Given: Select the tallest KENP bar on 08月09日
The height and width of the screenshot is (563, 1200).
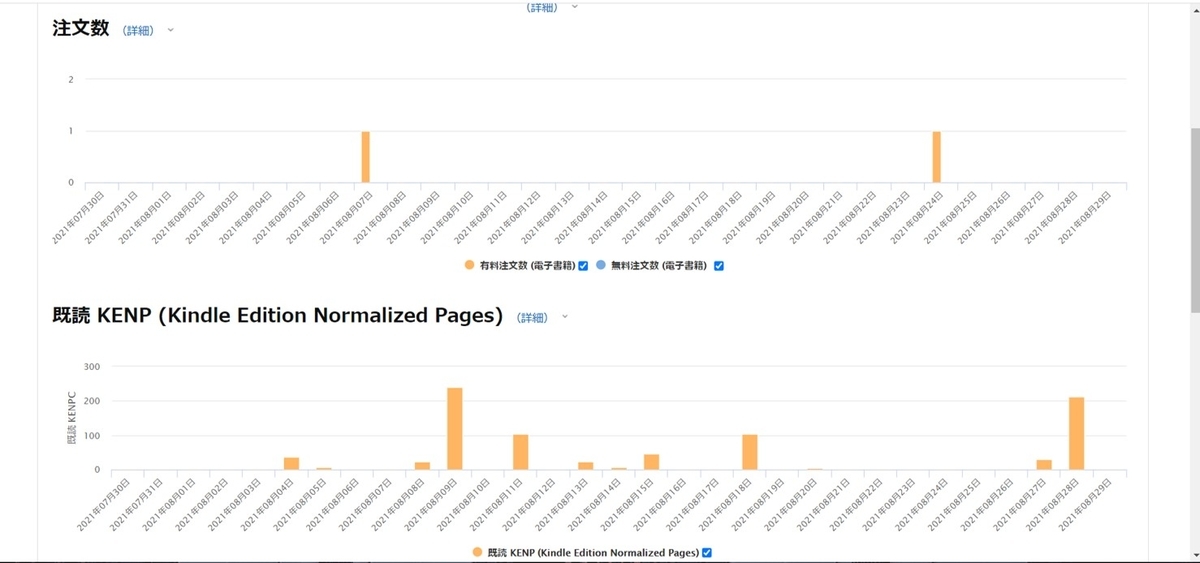Looking at the screenshot, I should pyautogui.click(x=455, y=429).
